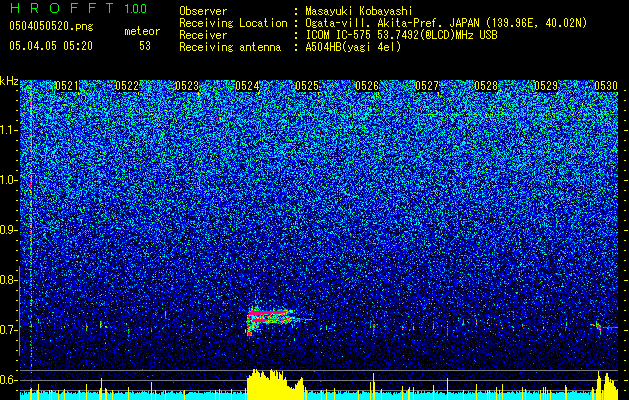Click the date stamp 05.04.05 05:20

click(51, 46)
